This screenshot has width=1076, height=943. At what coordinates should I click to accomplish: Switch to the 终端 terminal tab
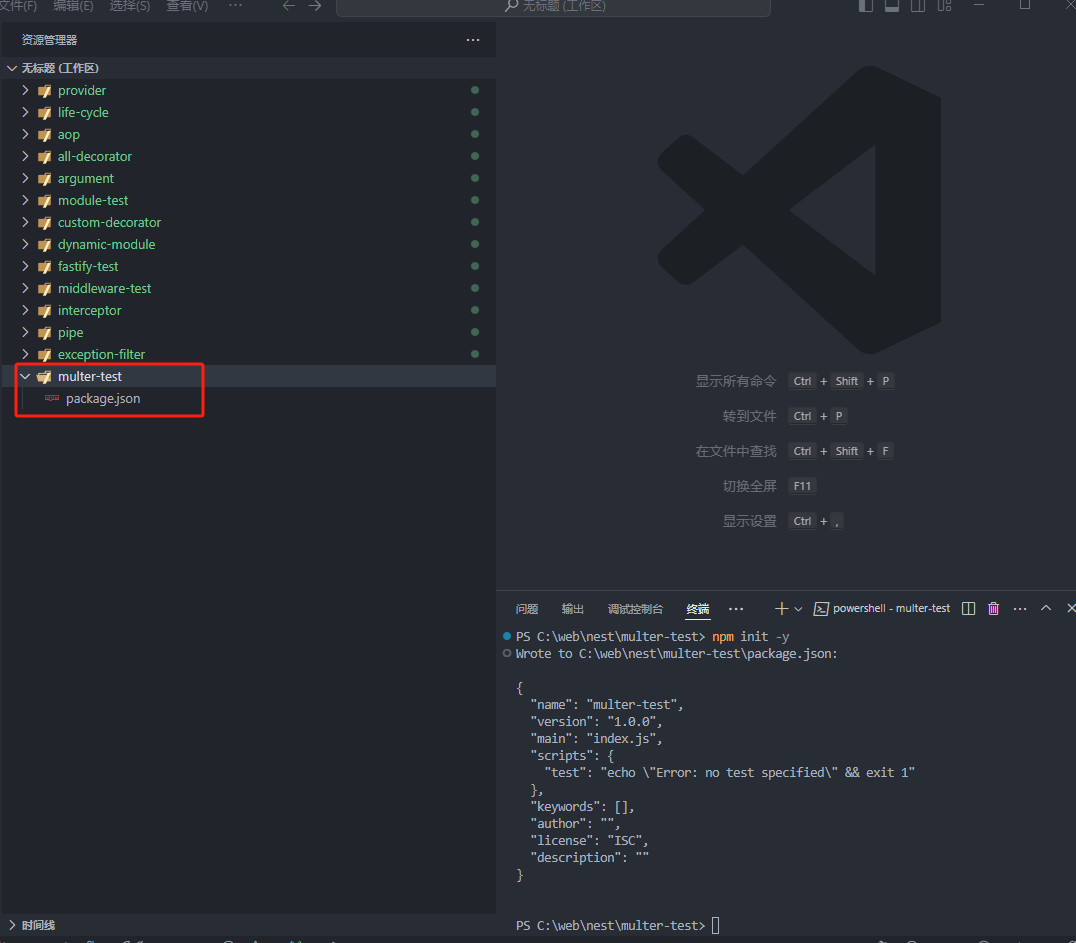(x=698, y=609)
